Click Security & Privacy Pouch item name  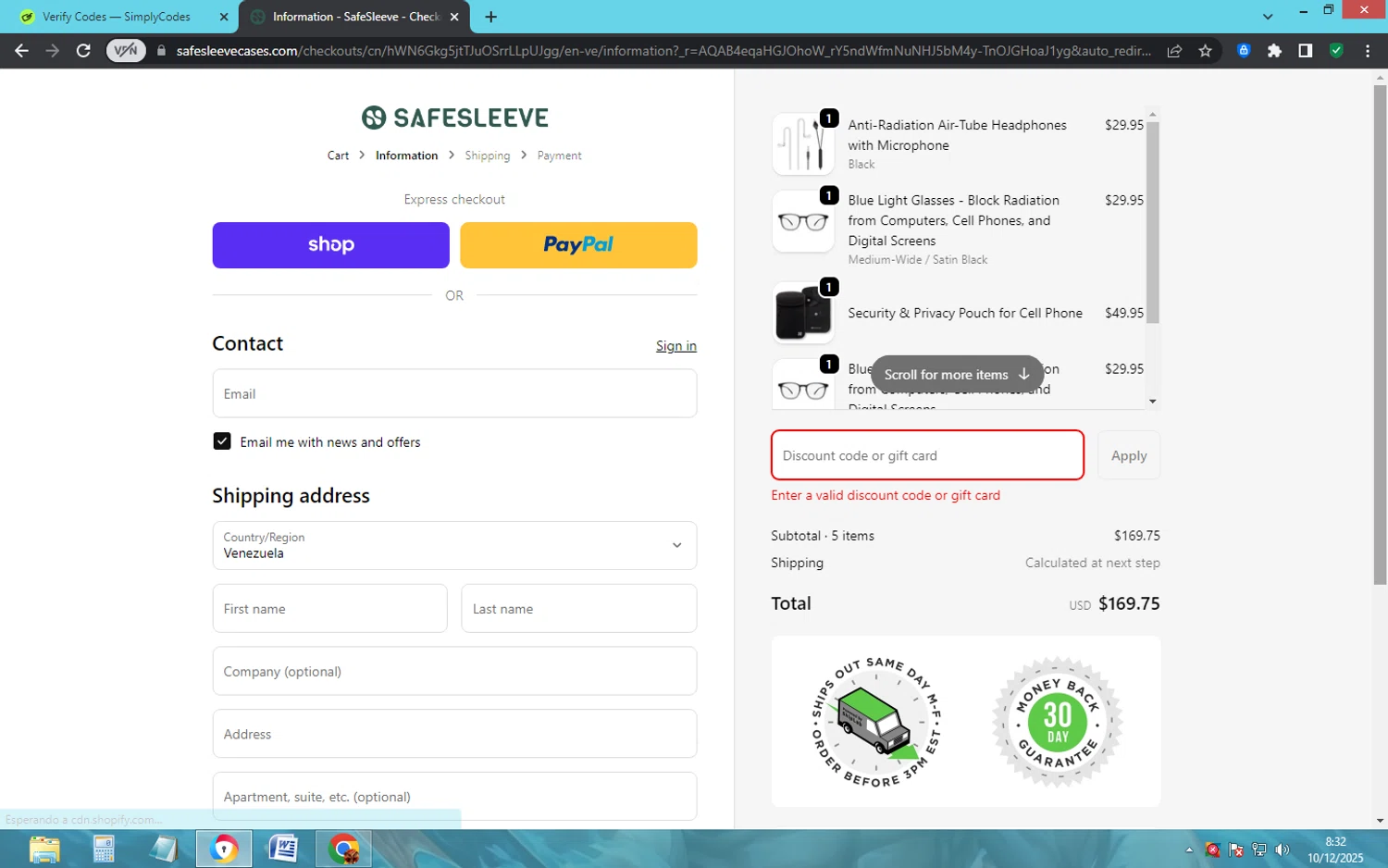coord(965,313)
